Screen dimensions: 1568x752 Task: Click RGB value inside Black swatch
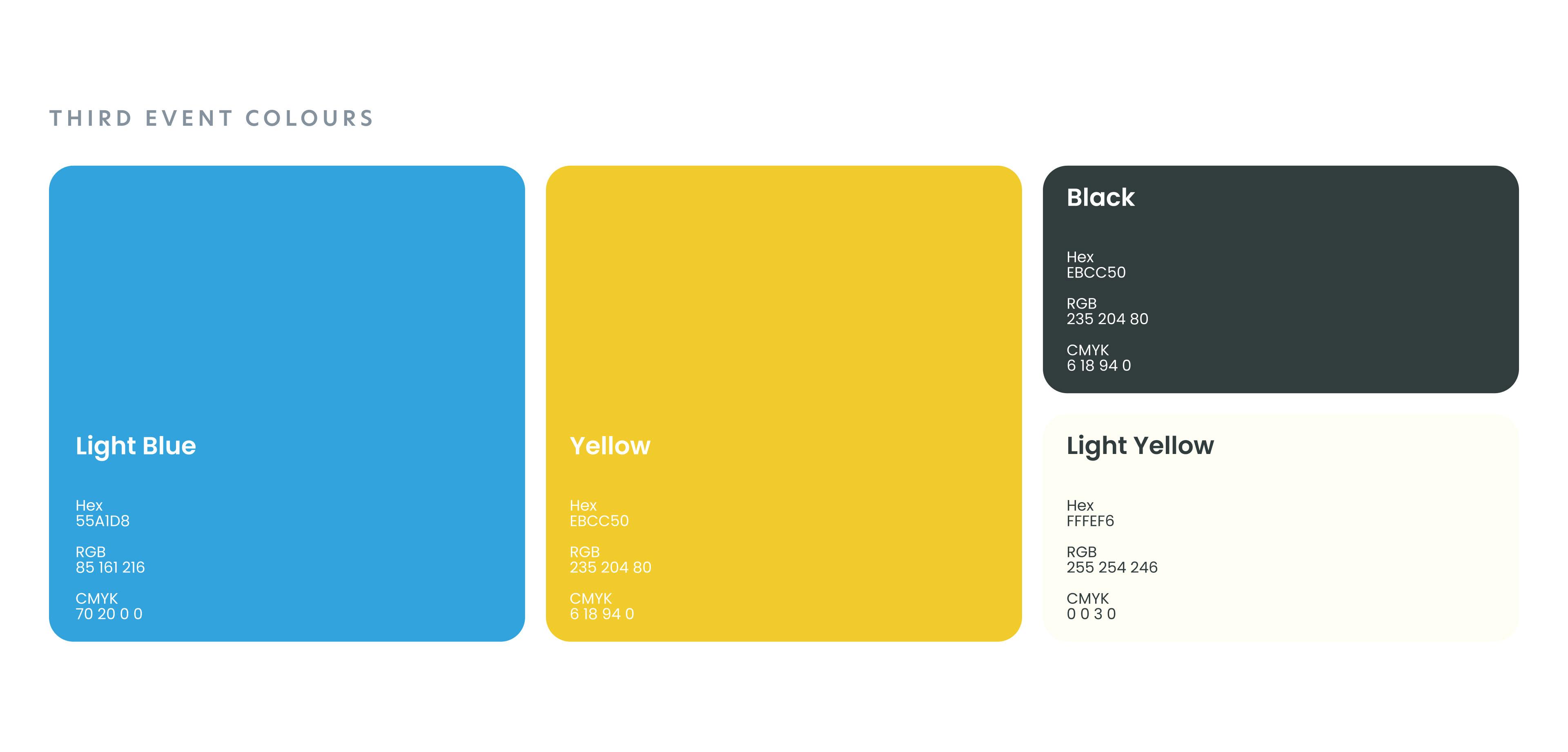[x=1107, y=319]
